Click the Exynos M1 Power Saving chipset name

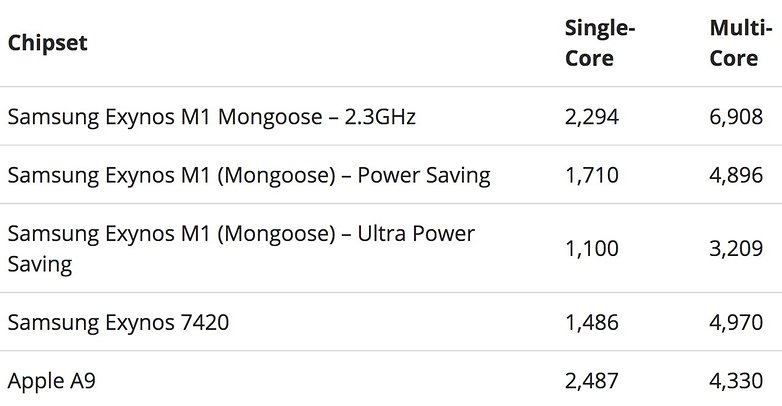248,175
